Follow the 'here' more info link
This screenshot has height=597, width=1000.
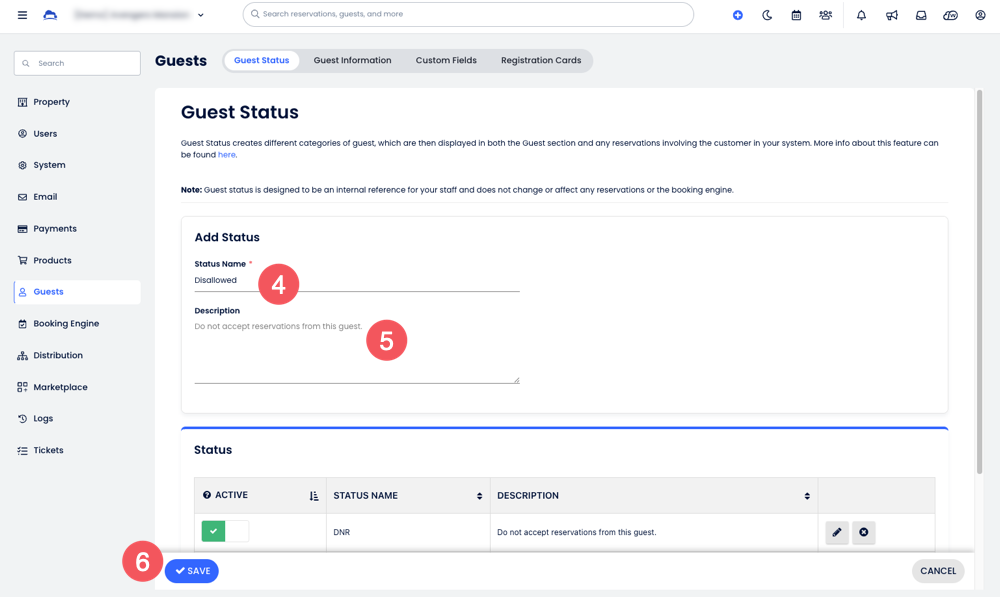pyautogui.click(x=227, y=155)
